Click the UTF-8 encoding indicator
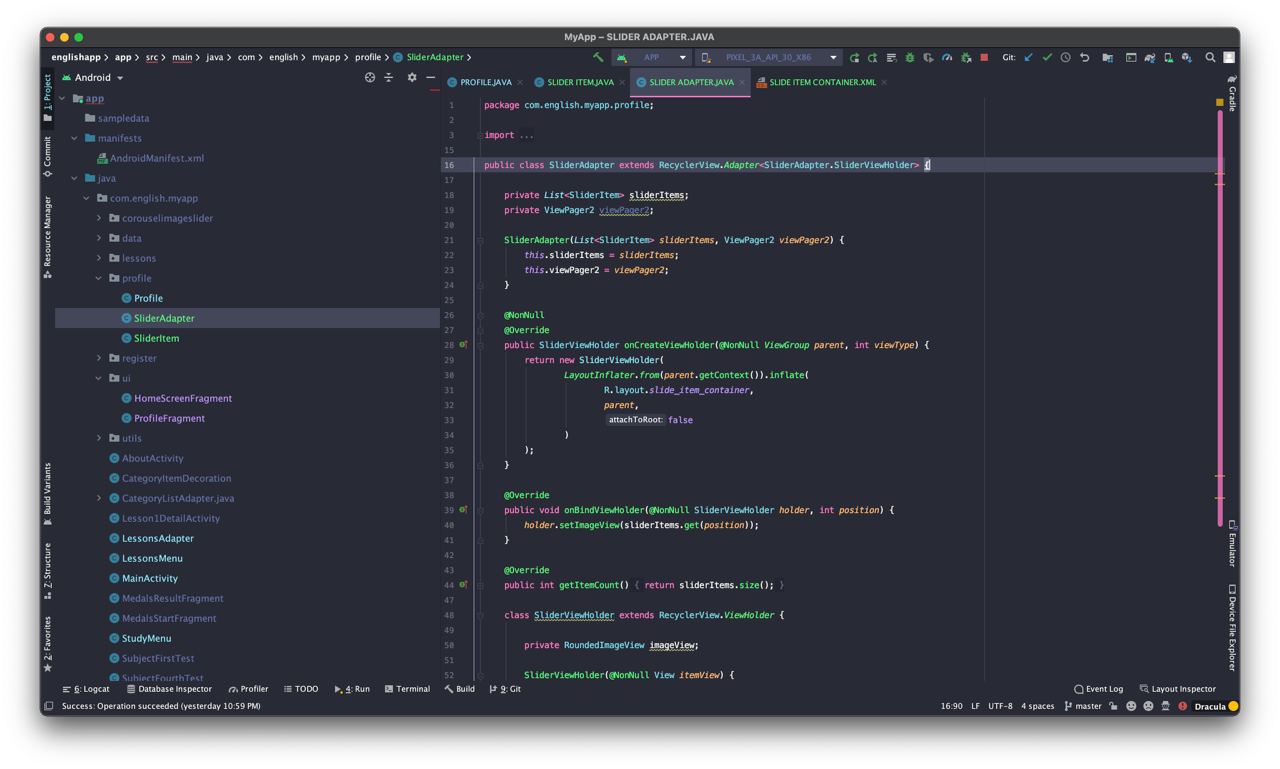Viewport: 1280px width, 769px height. 1000,706
